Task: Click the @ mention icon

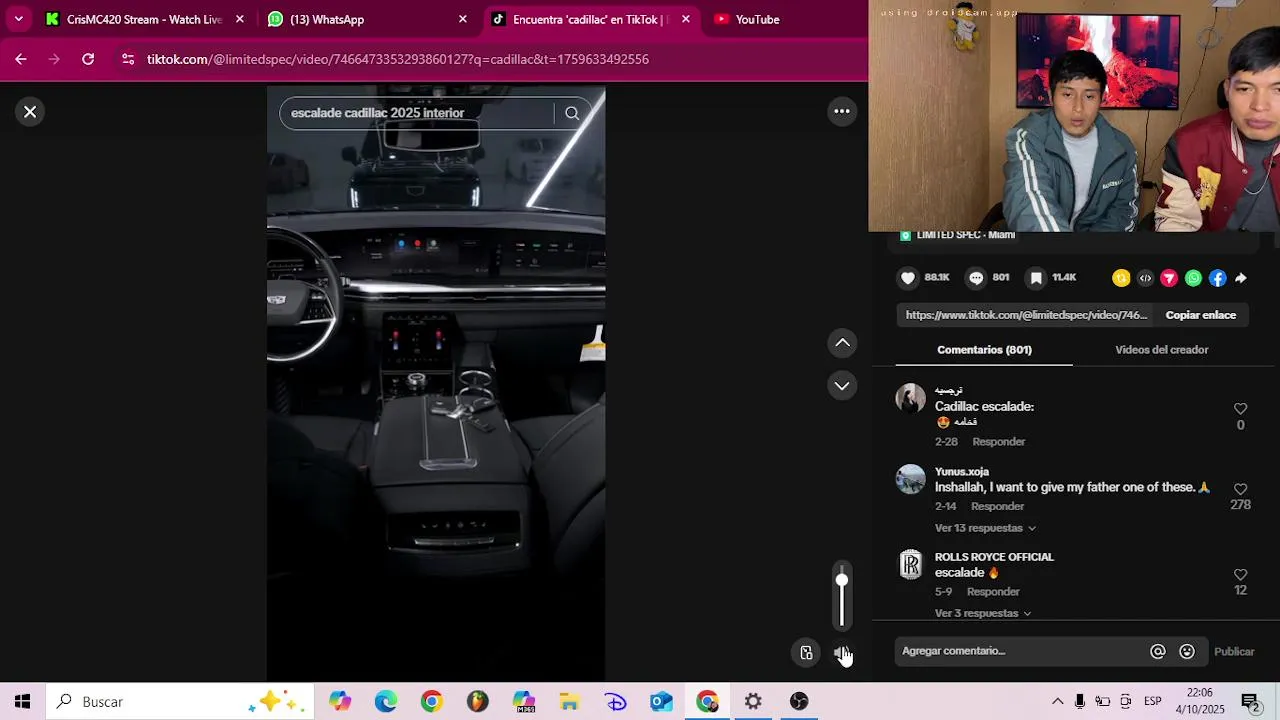Action: (1158, 651)
